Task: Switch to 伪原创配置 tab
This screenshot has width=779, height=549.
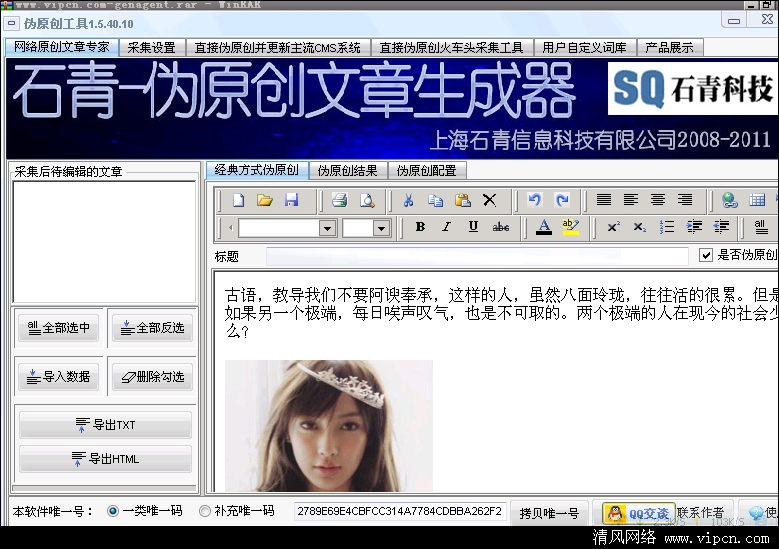Action: pos(426,171)
